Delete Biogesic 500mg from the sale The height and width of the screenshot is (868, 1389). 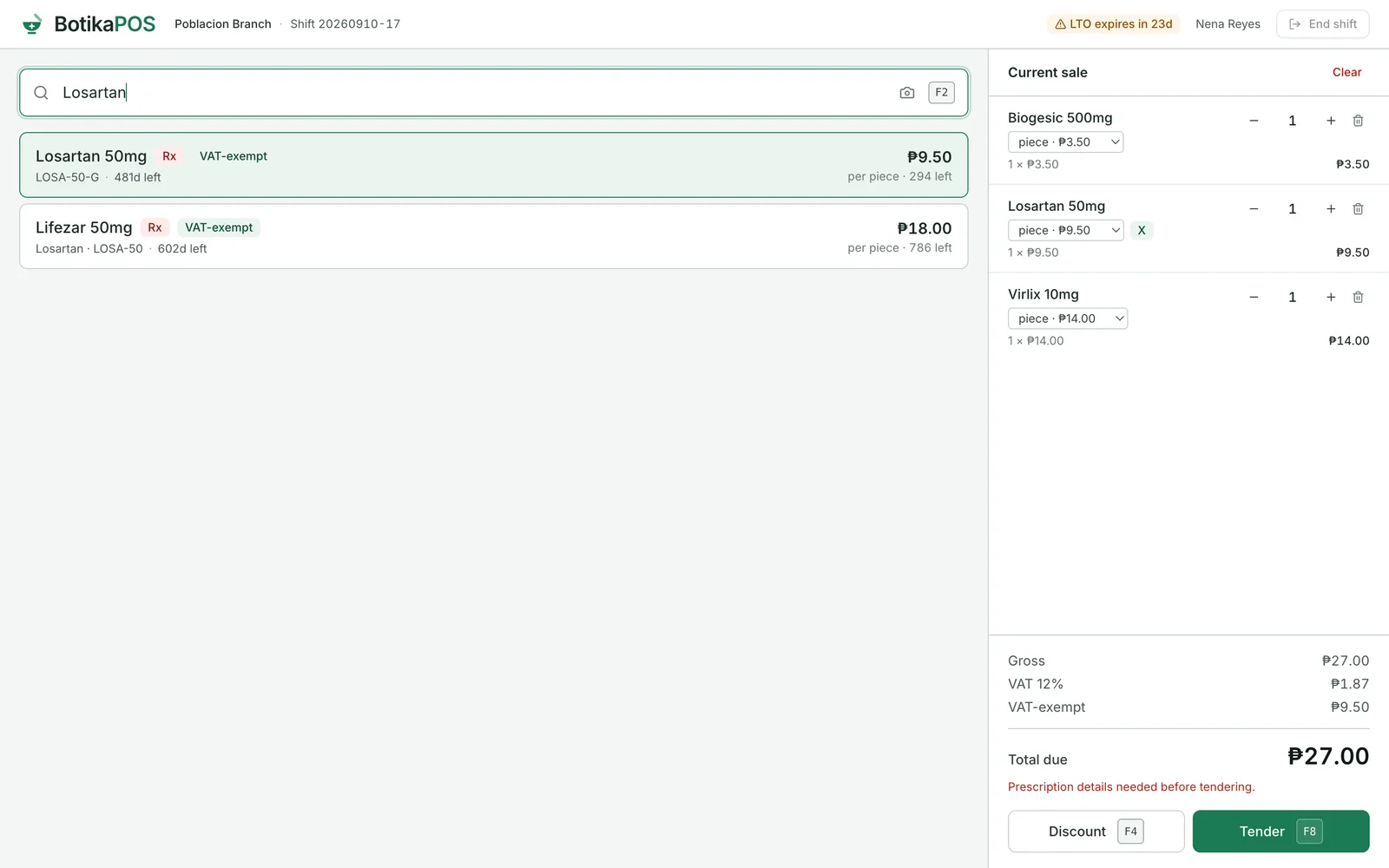coord(1358,121)
